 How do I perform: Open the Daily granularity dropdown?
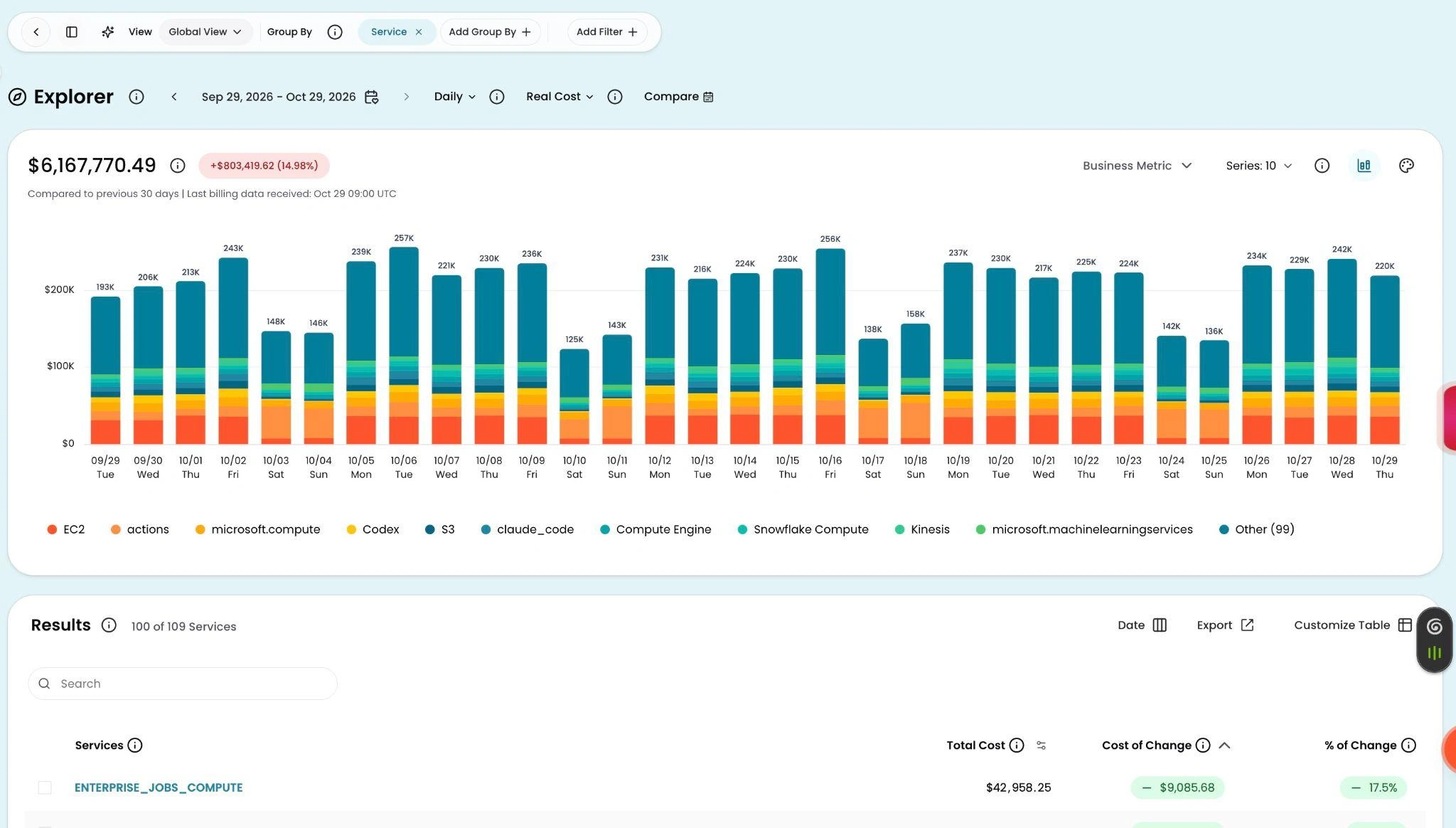click(455, 97)
